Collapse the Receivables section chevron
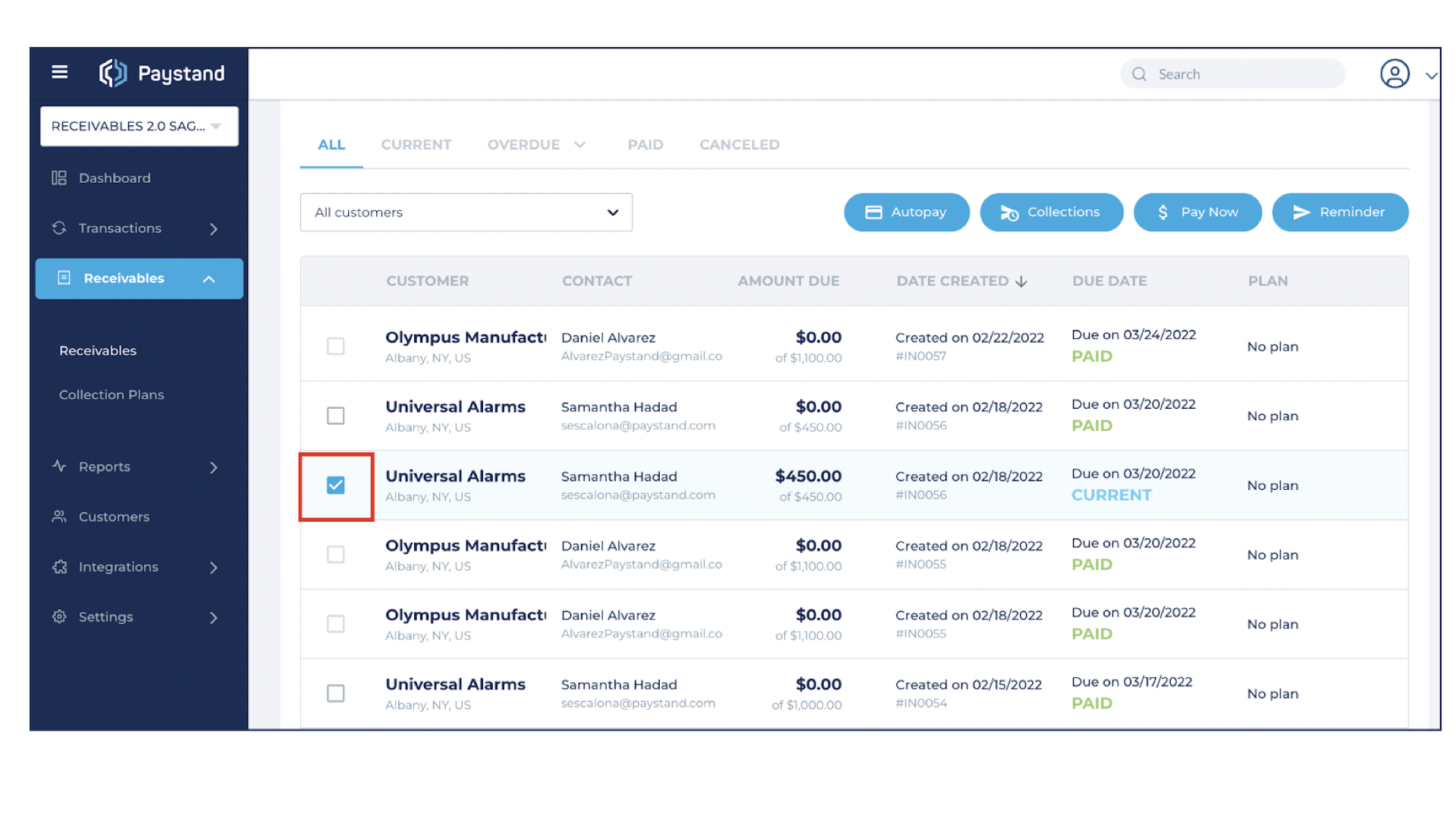The image size is (1456, 819). 209,279
